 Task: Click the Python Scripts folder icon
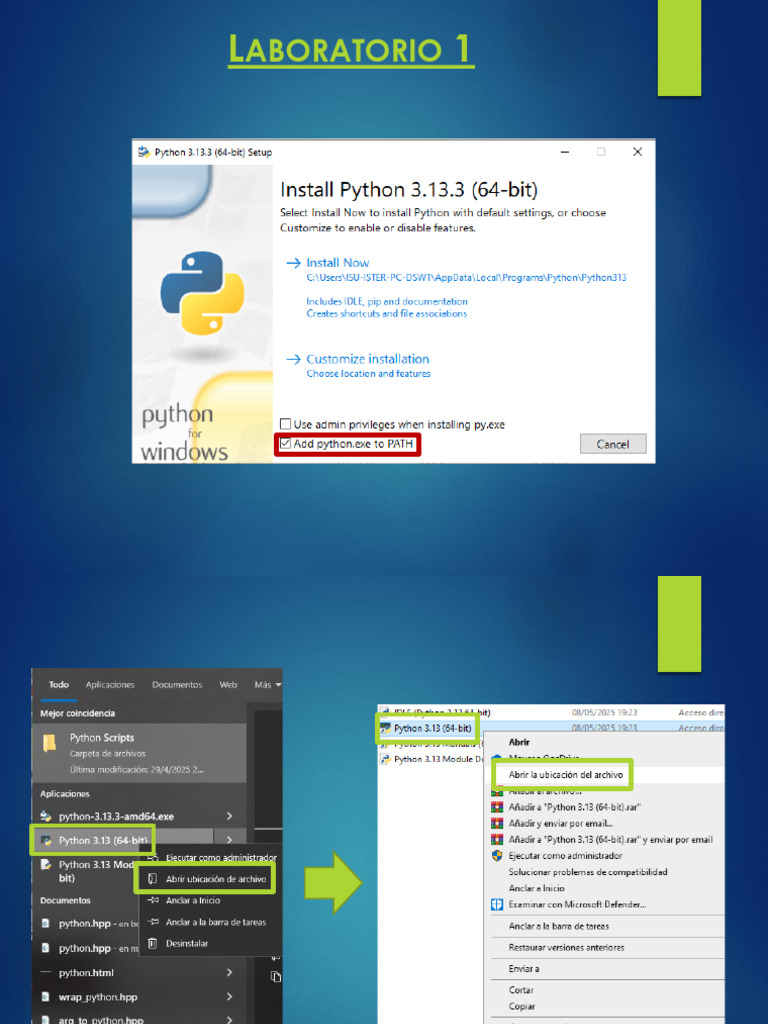[x=50, y=743]
